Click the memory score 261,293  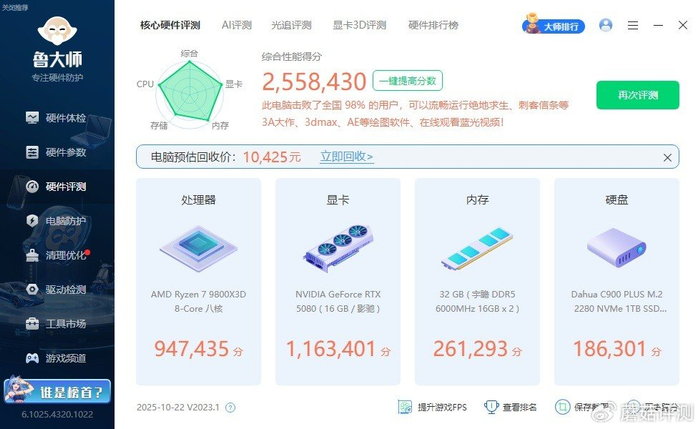coord(470,349)
